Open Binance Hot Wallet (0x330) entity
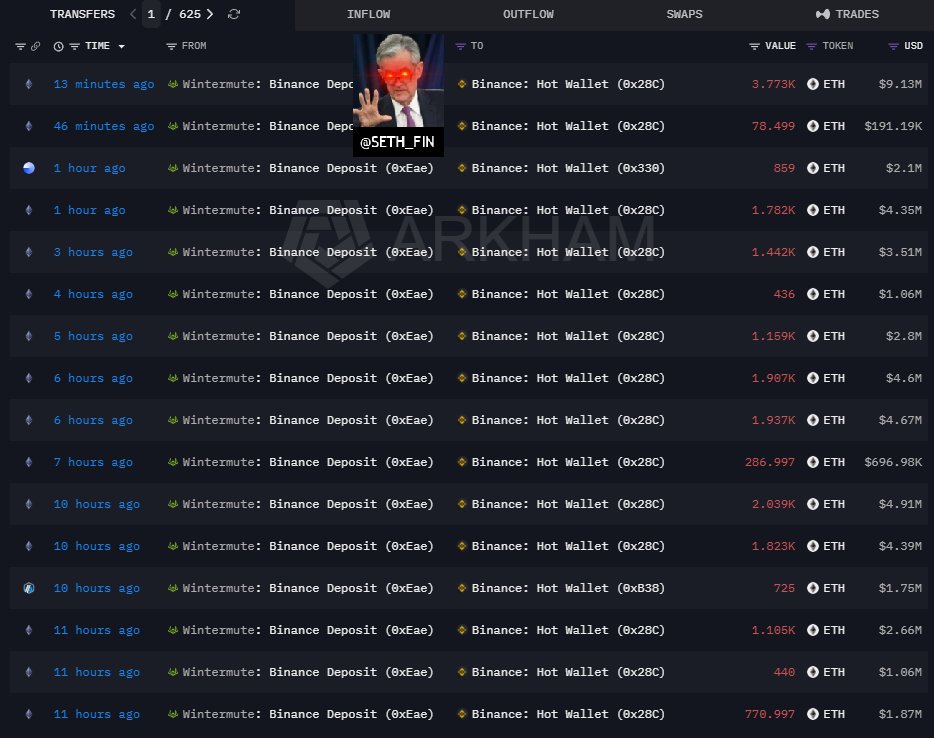934x738 pixels. coord(568,168)
